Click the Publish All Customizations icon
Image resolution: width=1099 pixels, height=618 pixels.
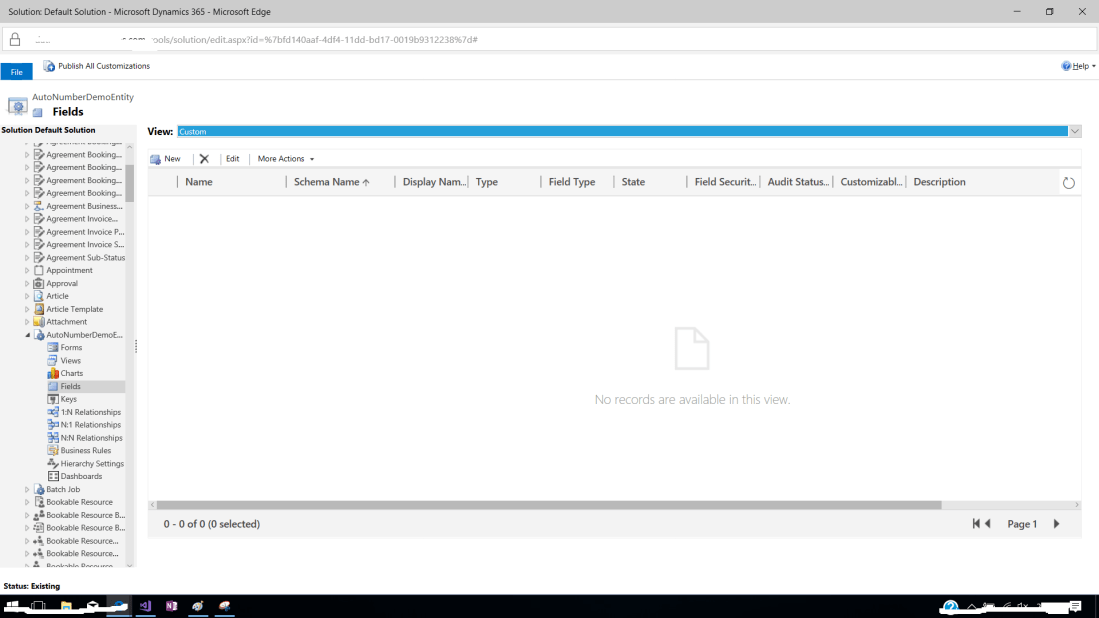pos(49,66)
